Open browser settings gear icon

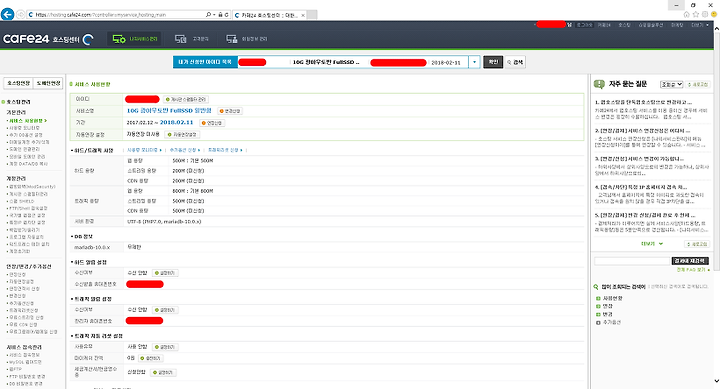[705, 15]
